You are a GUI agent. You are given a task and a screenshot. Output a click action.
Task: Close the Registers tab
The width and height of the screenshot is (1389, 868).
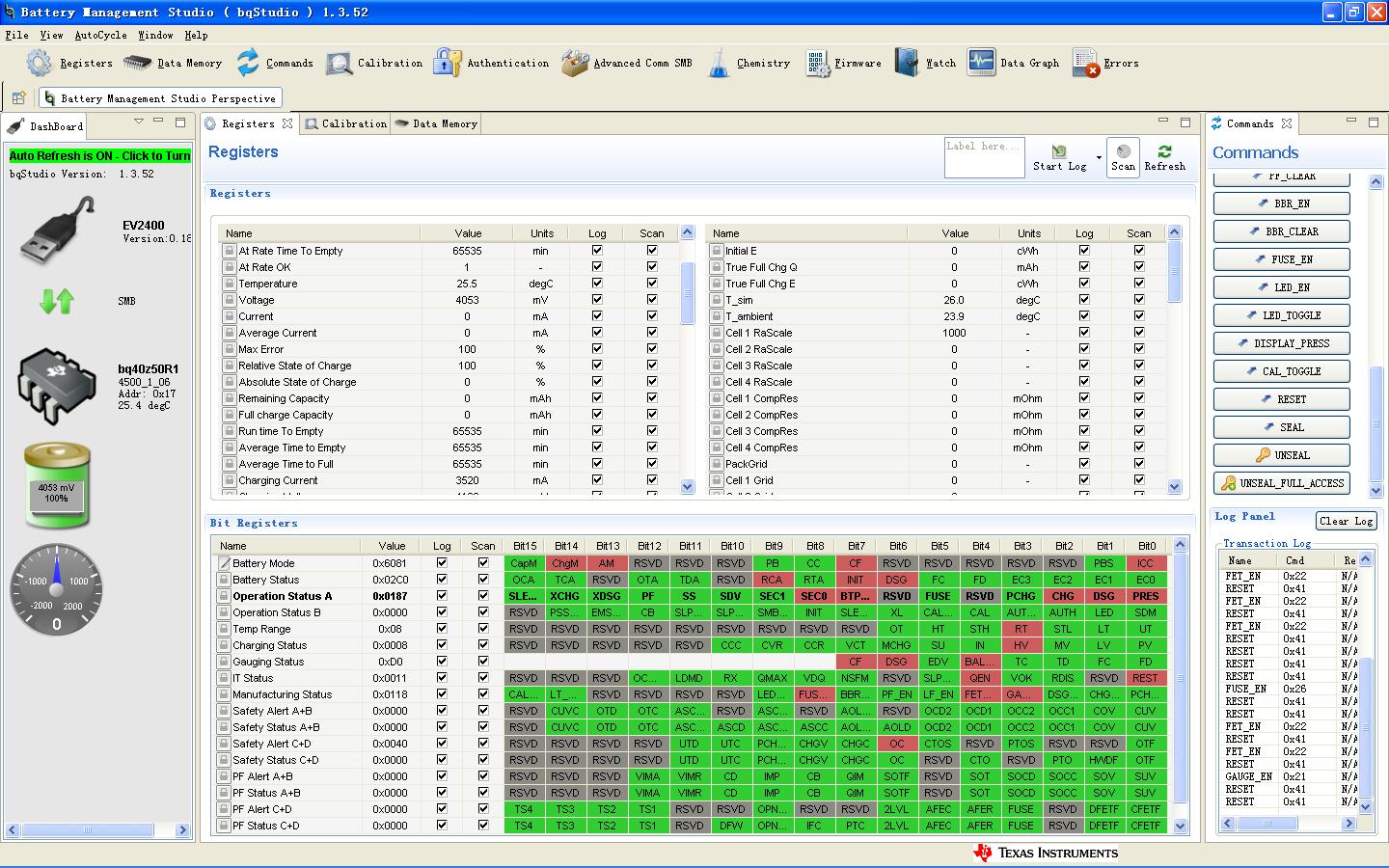pos(287,123)
